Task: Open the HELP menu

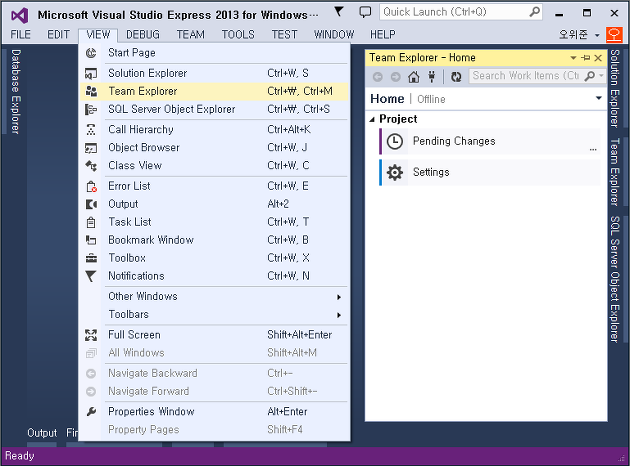Action: (x=382, y=35)
